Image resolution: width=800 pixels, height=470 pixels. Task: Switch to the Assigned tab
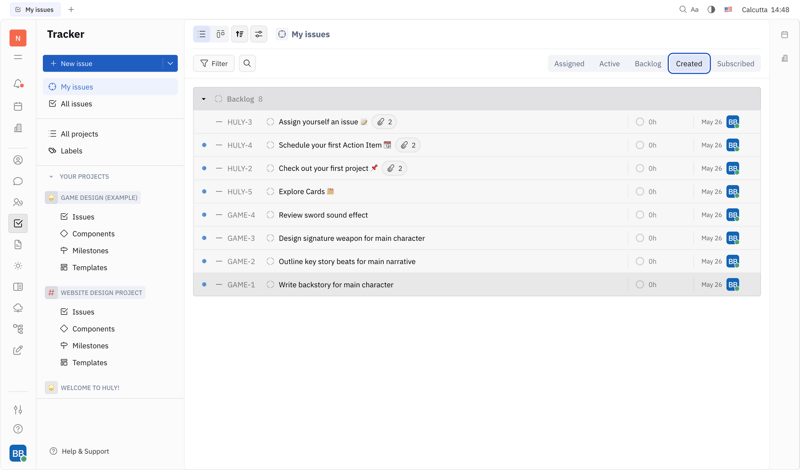click(x=569, y=64)
